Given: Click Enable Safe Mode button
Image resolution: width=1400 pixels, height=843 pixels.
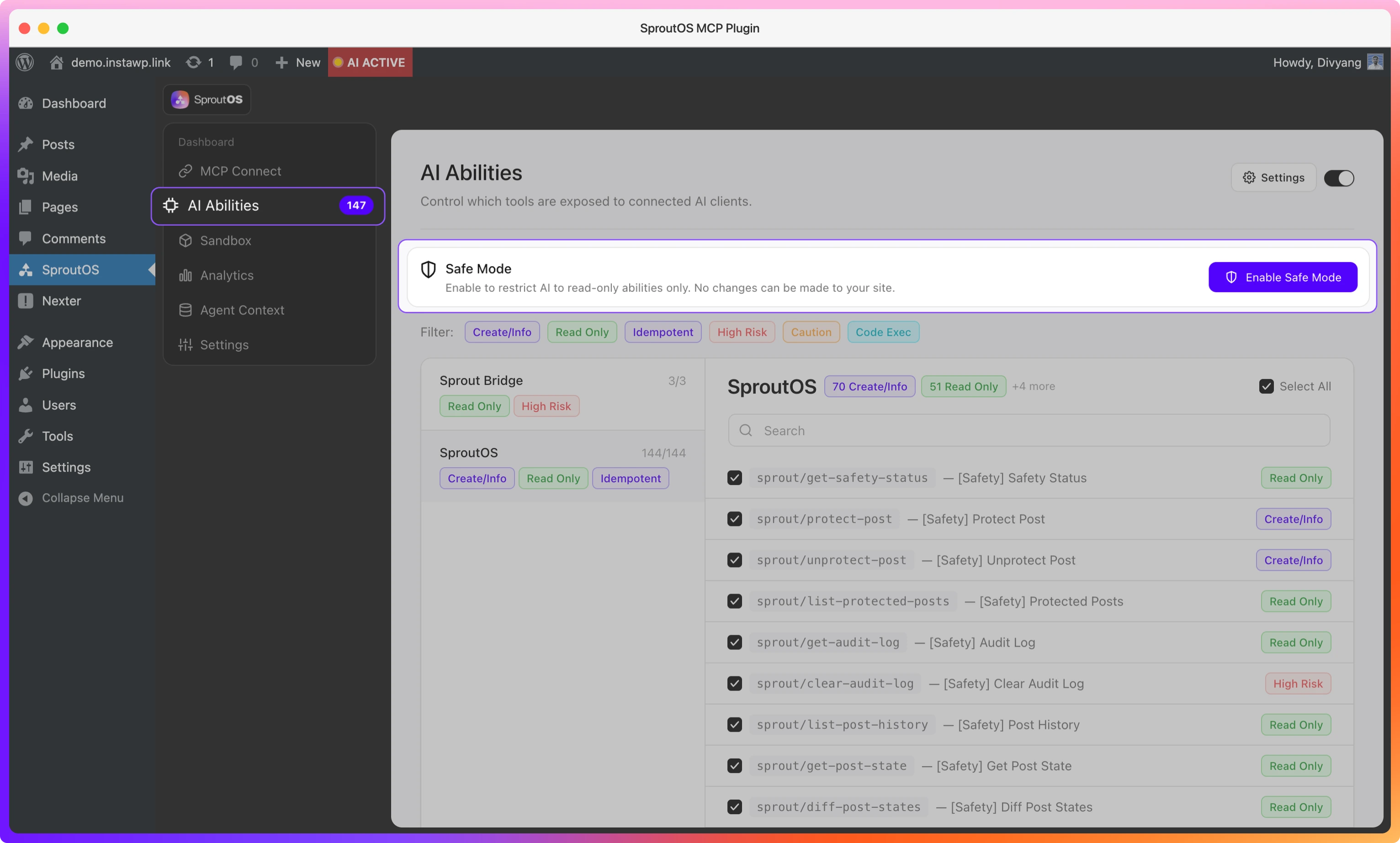Looking at the screenshot, I should click(x=1283, y=277).
